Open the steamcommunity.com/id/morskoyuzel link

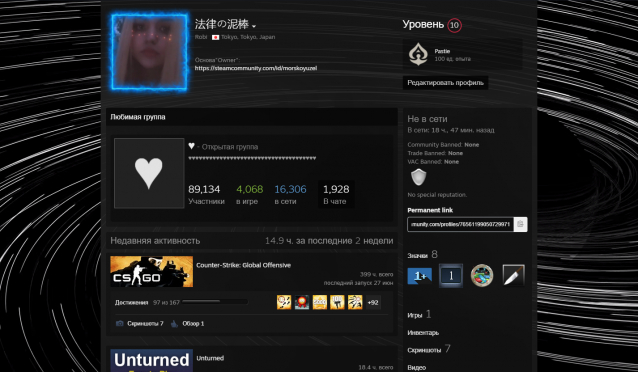click(256, 68)
